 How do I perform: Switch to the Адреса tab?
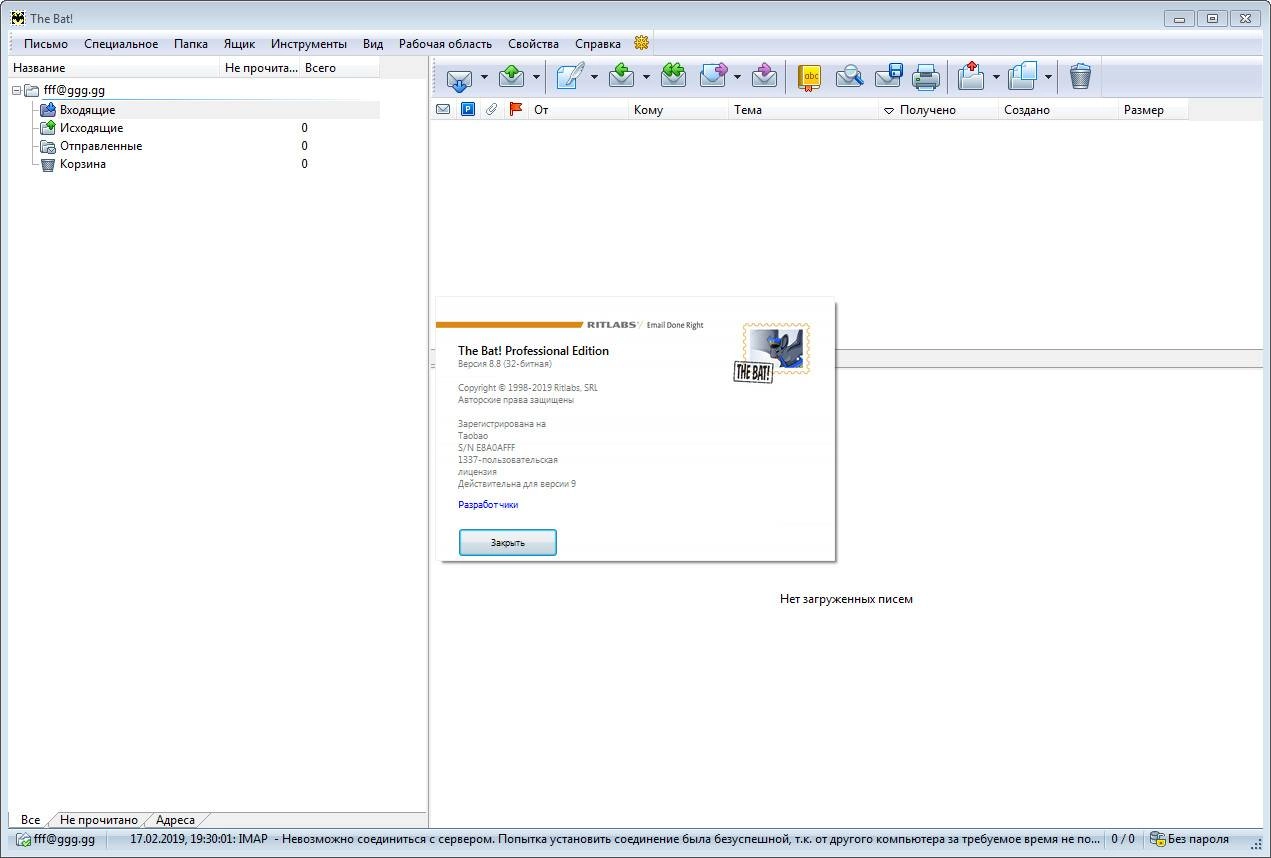[x=175, y=820]
